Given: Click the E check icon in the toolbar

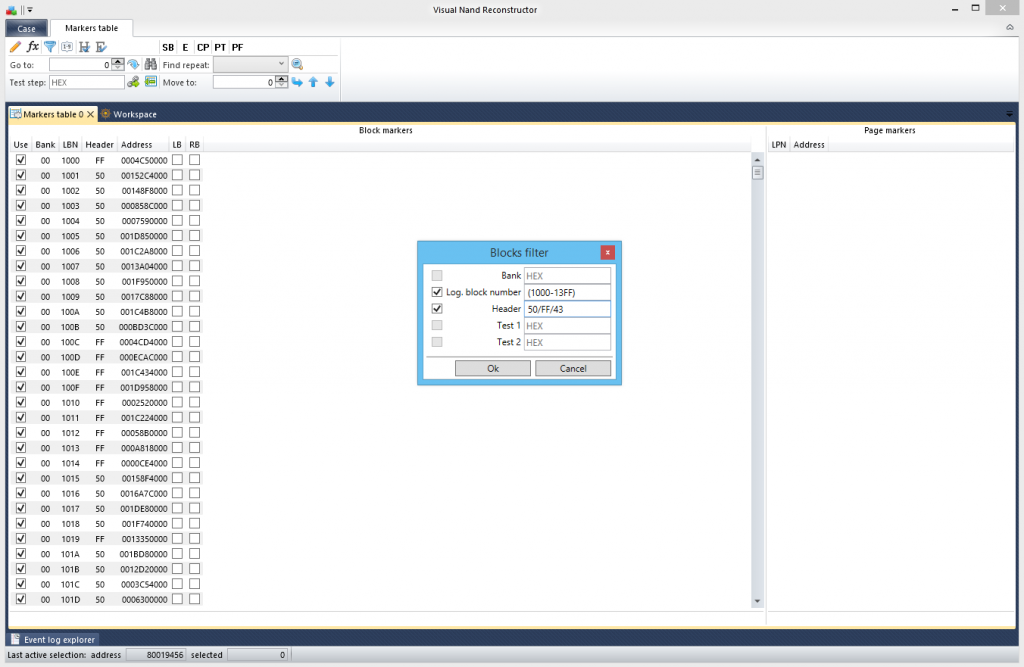Looking at the screenshot, I should (x=101, y=47).
